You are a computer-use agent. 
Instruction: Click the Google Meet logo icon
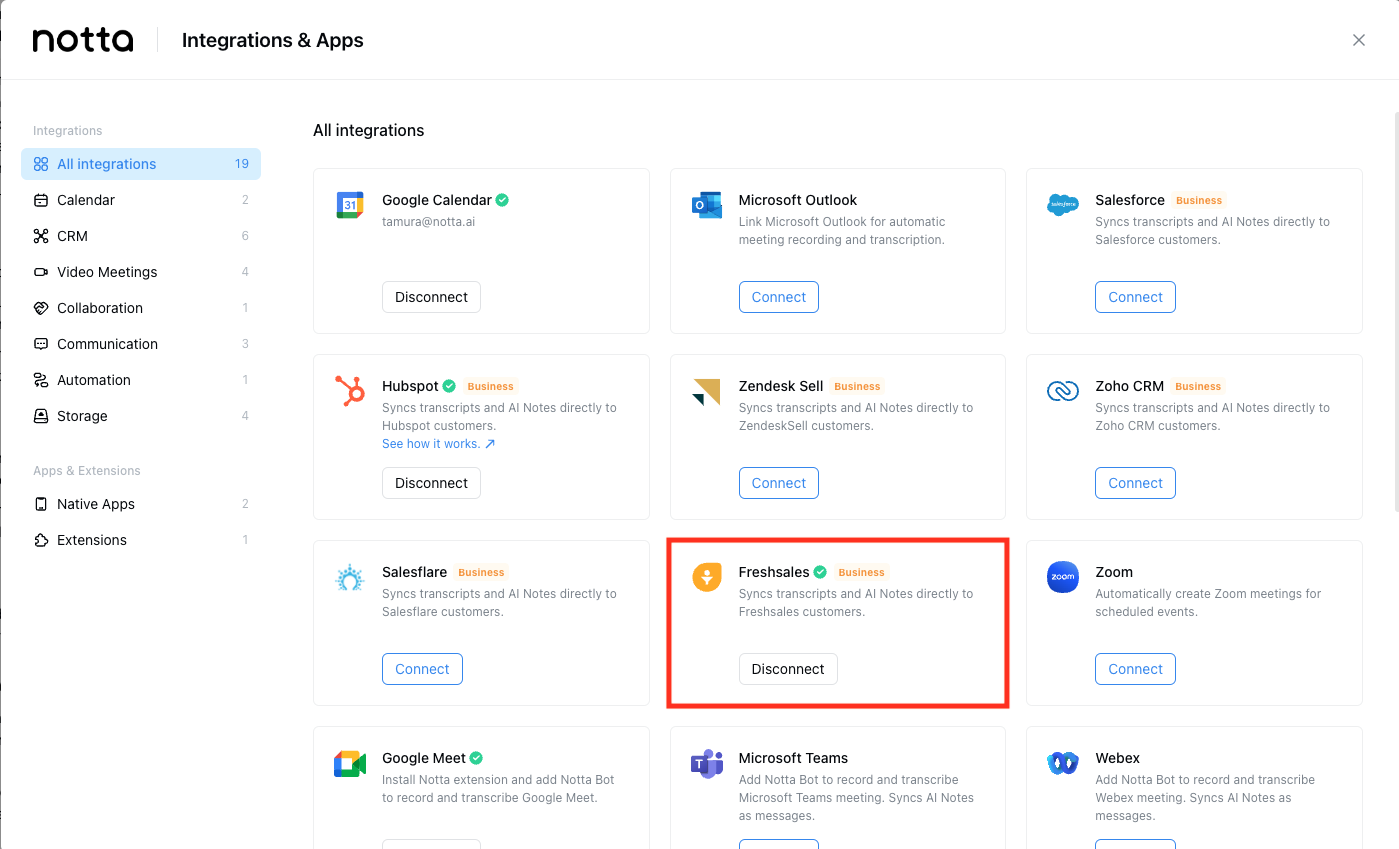350,764
